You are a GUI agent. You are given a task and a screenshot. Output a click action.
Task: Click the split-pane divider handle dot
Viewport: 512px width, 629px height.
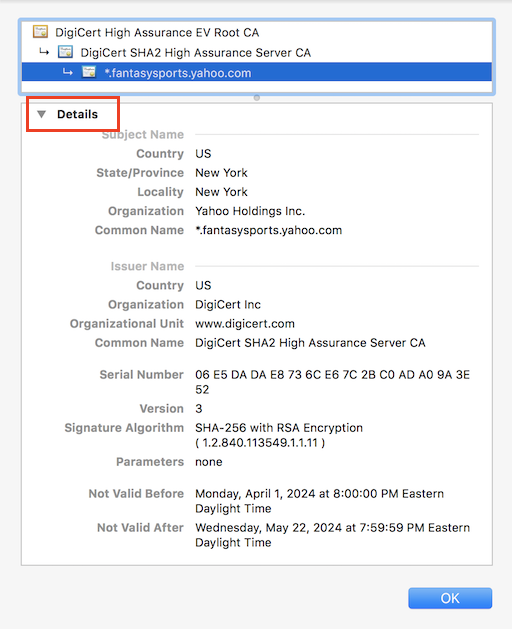(257, 97)
